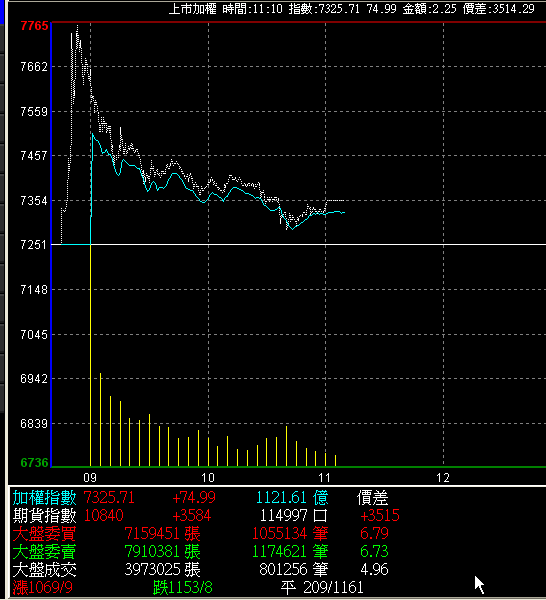Select the green 跌1153/8 decliners count

pyautogui.click(x=183, y=587)
